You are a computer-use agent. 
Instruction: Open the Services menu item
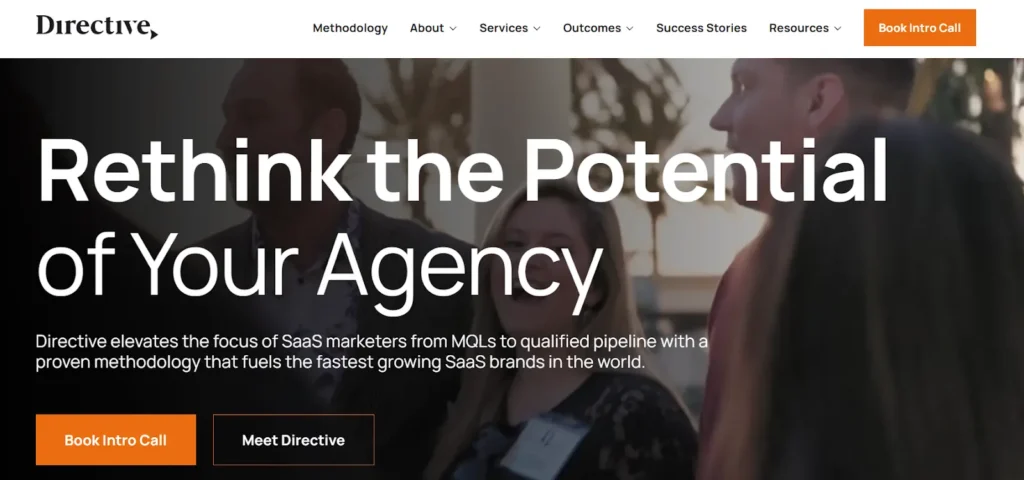pos(504,28)
